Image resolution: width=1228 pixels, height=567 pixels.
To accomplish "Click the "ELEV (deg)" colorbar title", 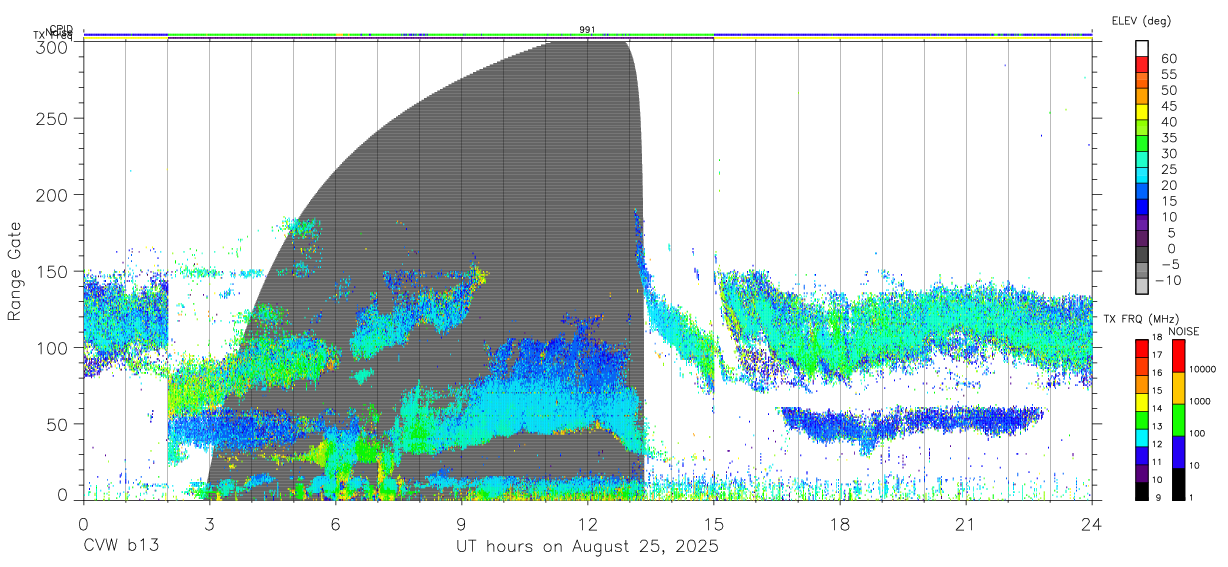I will 1141,21.
